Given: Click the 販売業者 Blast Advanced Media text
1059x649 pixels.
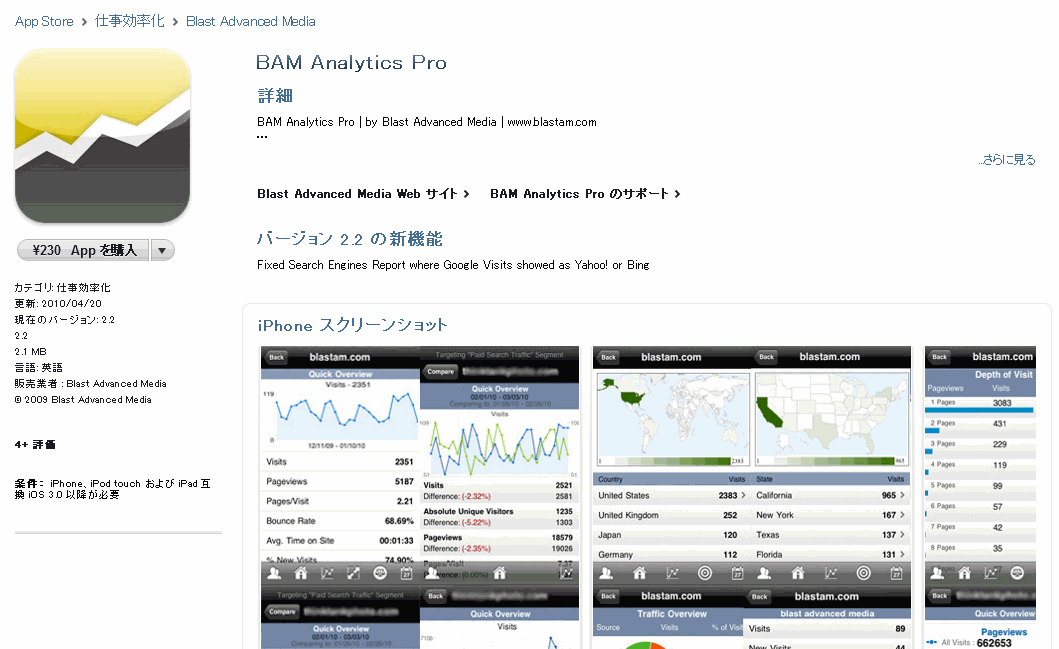Looking at the screenshot, I should coord(91,384).
